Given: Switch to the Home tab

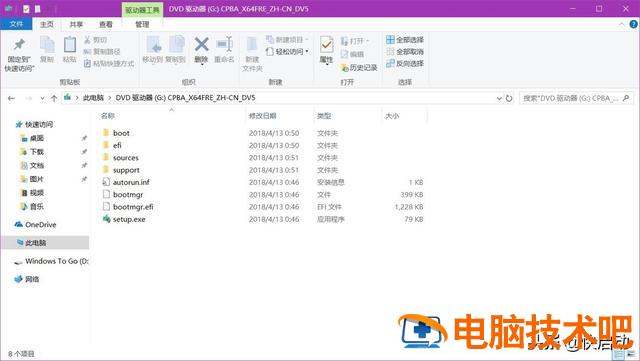Looking at the screenshot, I should pos(47,25).
